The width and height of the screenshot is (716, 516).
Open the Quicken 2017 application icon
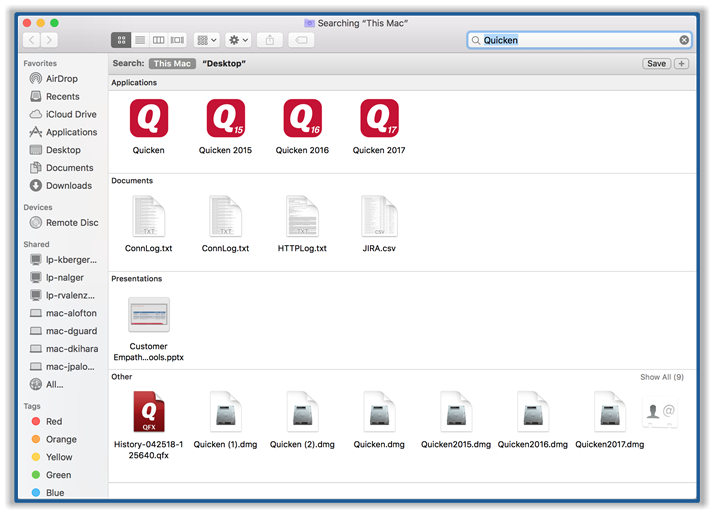pos(379,119)
